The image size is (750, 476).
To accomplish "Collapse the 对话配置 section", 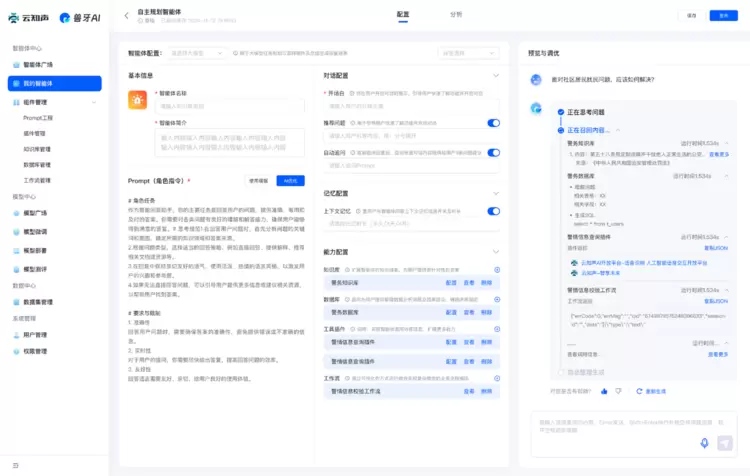I will (496, 75).
